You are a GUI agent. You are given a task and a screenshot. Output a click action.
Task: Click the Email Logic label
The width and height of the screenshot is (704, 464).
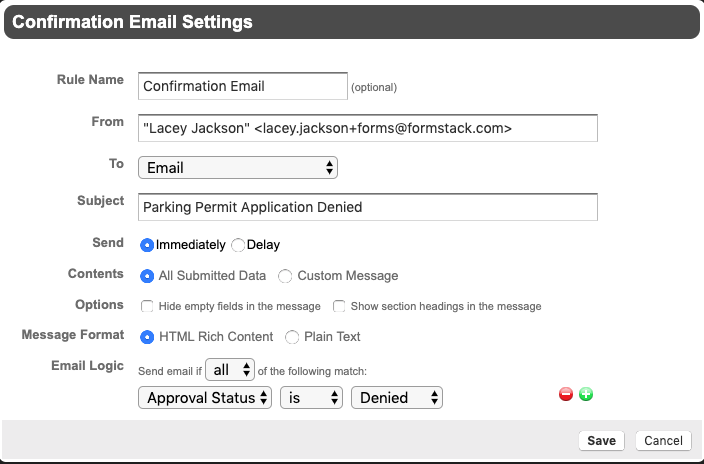(88, 366)
